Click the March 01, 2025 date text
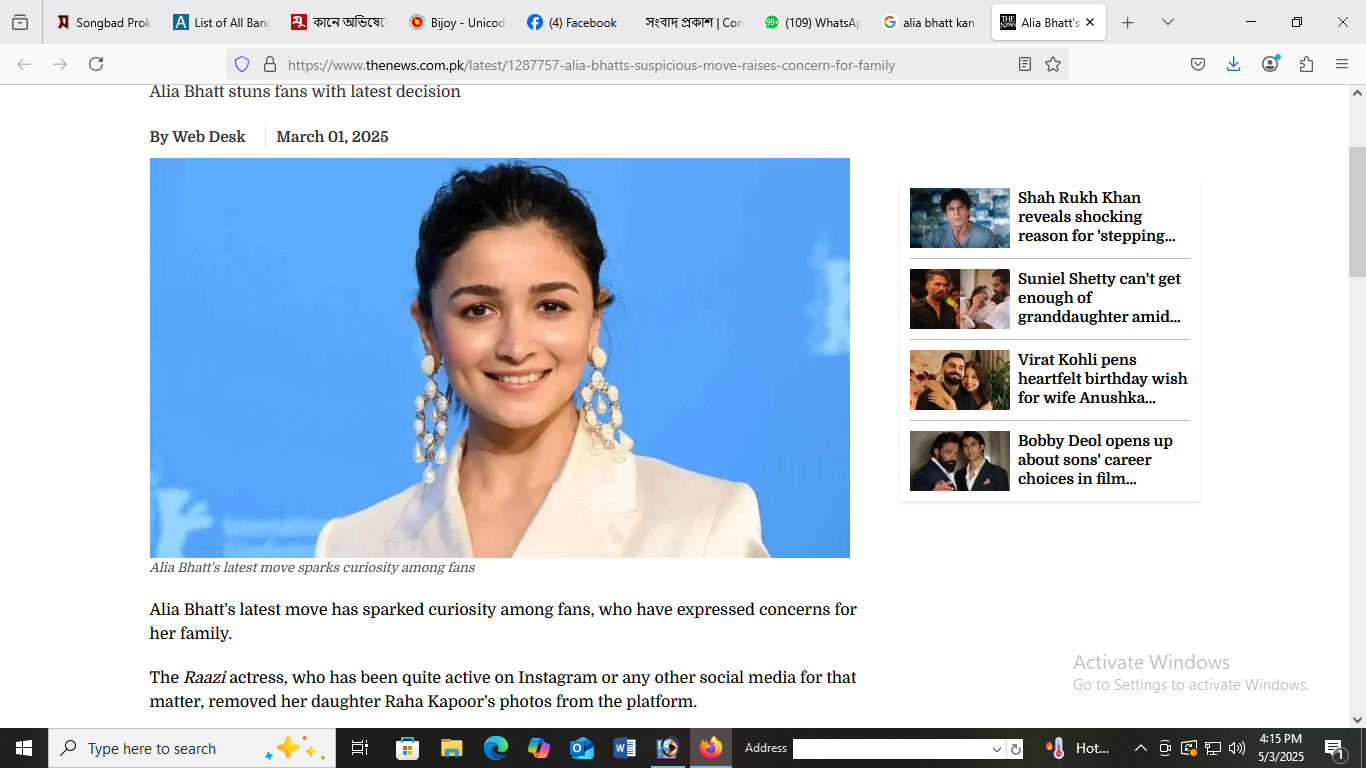Screen dimensions: 1366x768 pyautogui.click(x=332, y=137)
